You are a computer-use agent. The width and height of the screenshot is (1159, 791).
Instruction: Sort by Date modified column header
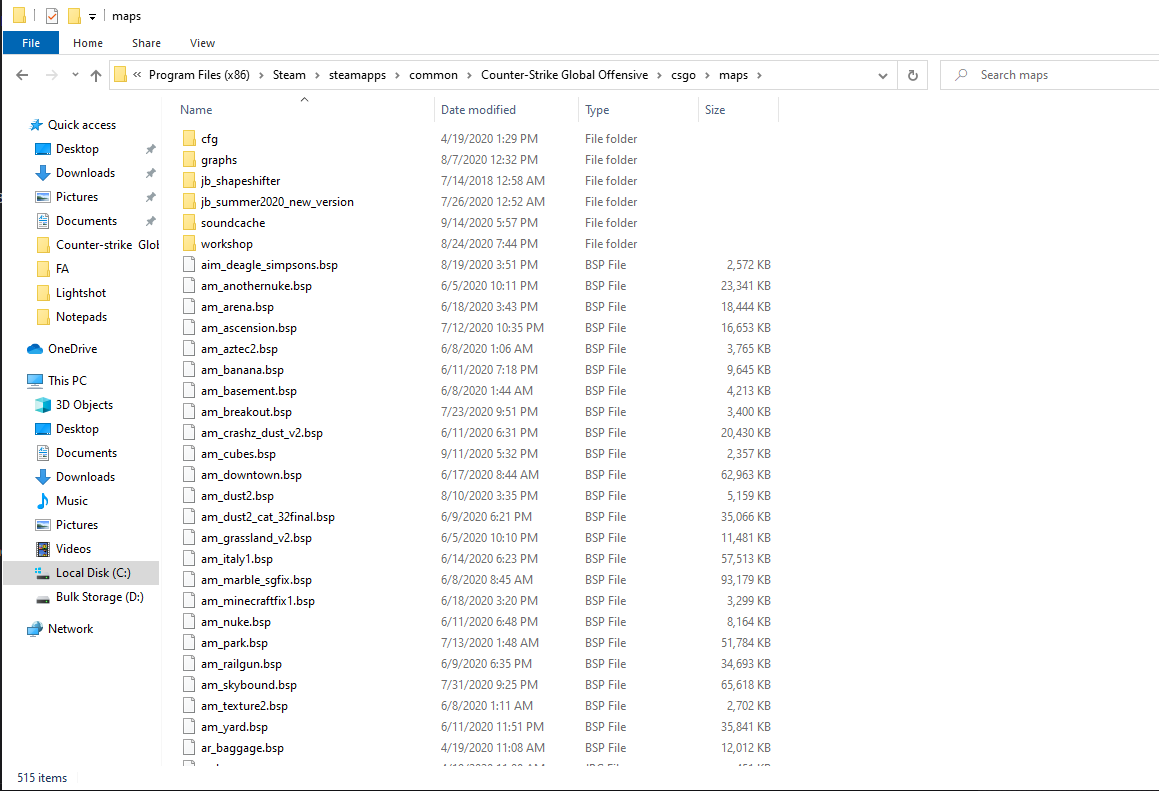[x=478, y=109]
